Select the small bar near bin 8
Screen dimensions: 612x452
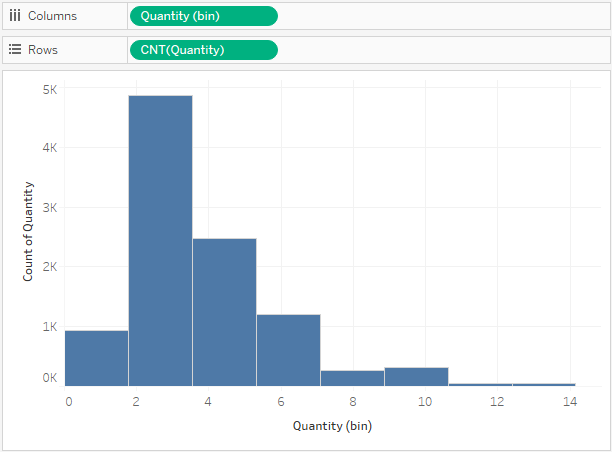click(352, 378)
